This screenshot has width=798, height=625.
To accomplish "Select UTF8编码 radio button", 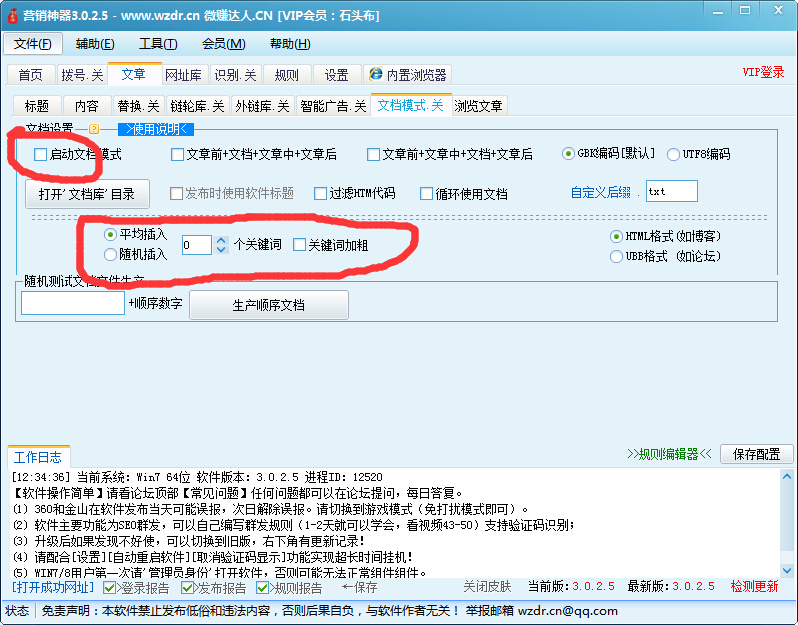I will pyautogui.click(x=673, y=154).
